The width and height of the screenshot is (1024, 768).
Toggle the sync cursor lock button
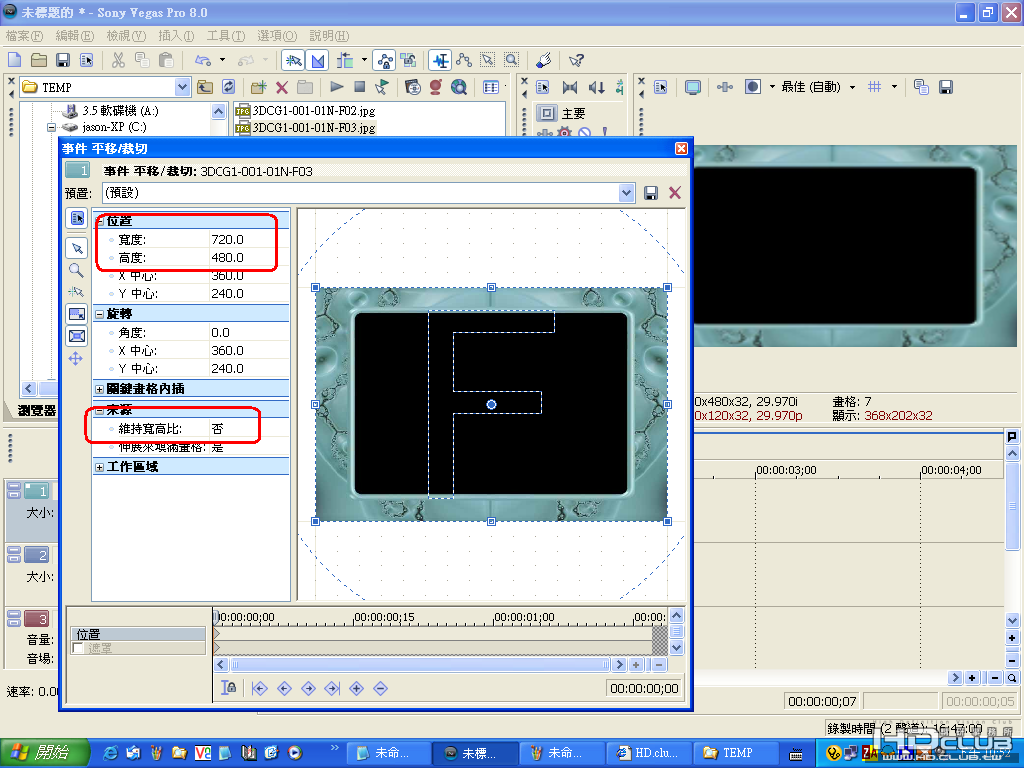tap(229, 688)
